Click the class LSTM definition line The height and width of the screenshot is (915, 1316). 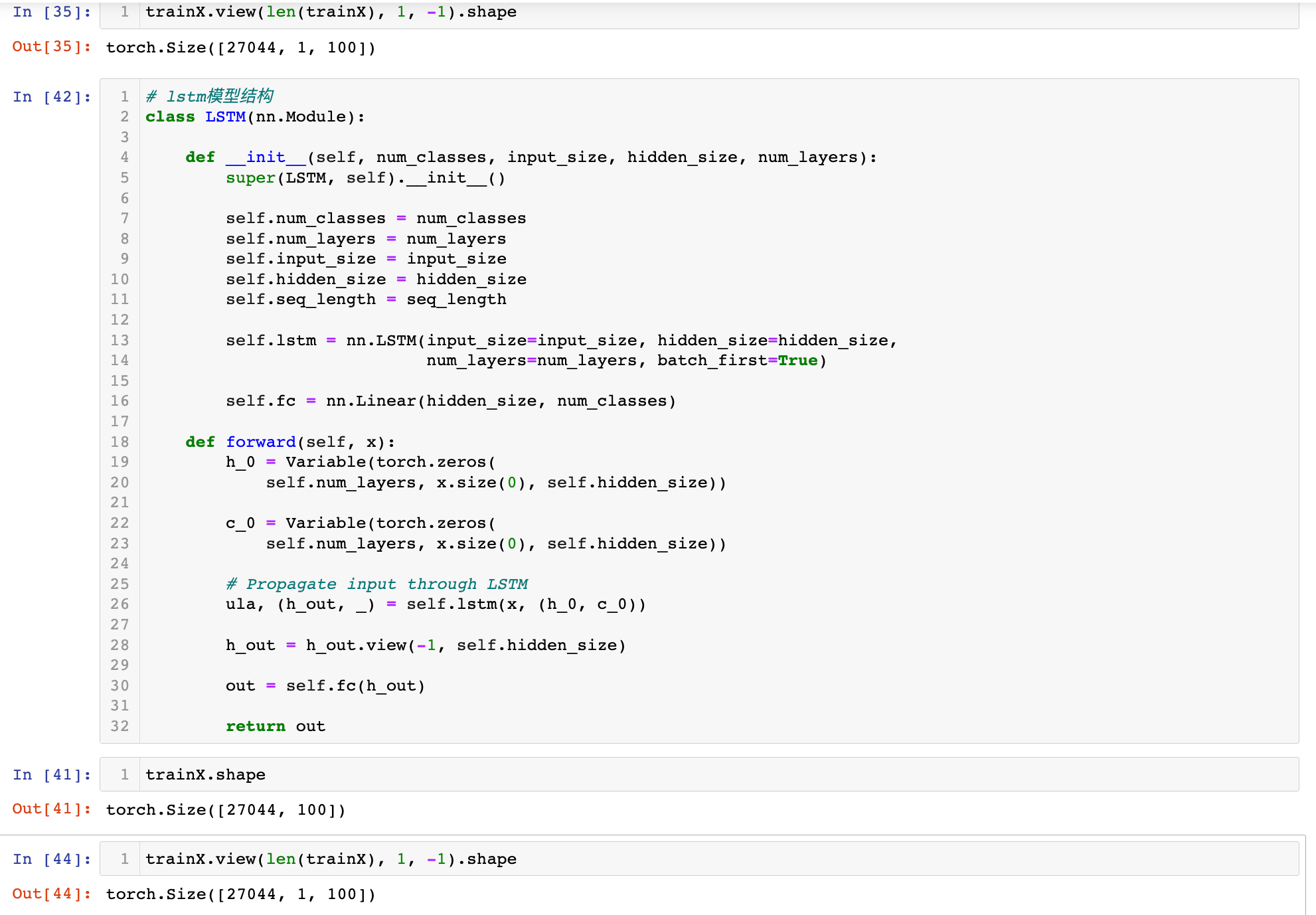click(255, 117)
